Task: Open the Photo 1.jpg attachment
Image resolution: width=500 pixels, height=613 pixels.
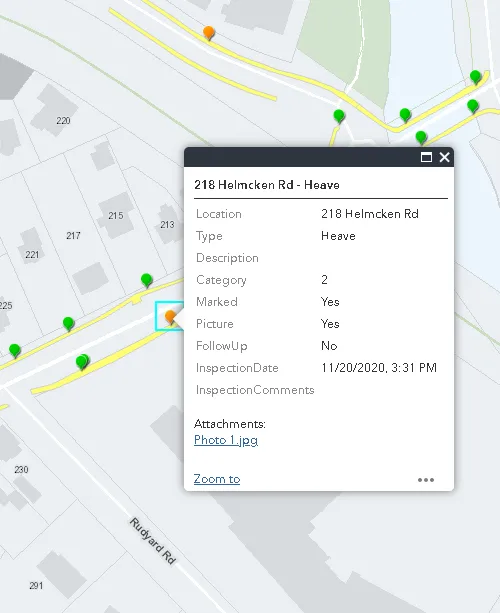Action: coord(226,440)
